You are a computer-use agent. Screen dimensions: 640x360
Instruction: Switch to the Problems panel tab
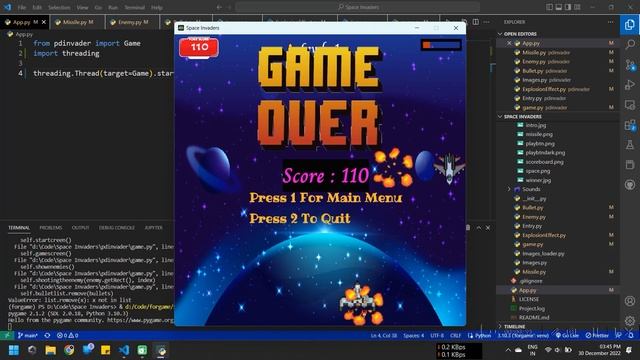tap(51, 227)
